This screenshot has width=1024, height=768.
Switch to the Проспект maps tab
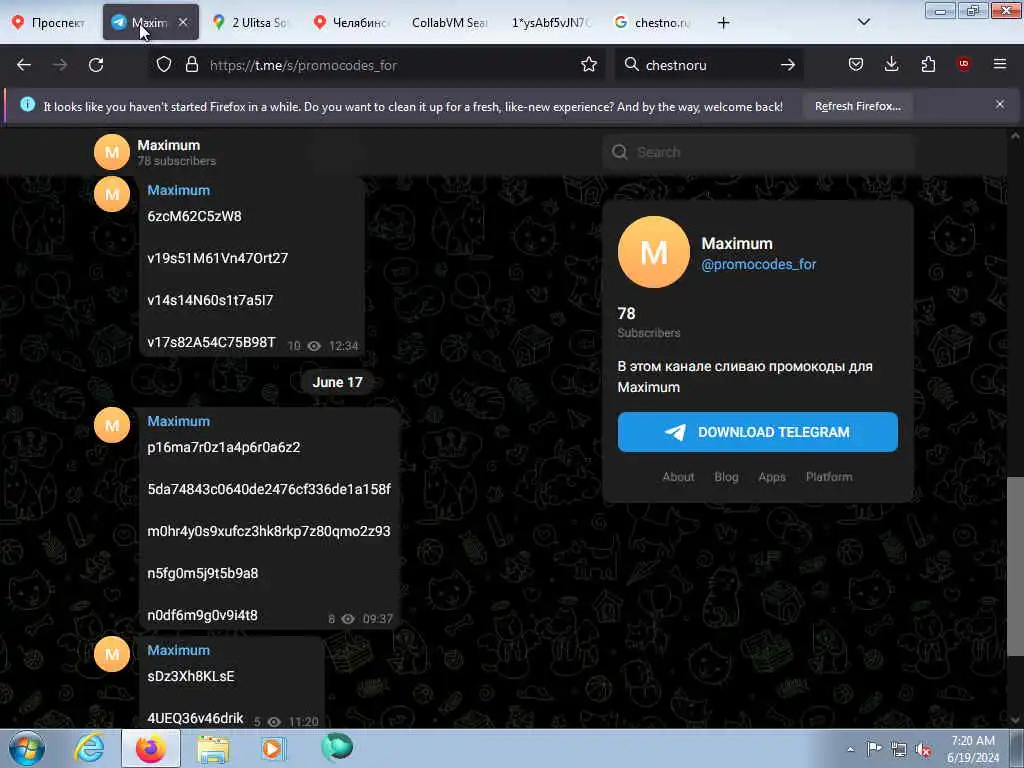[x=50, y=23]
